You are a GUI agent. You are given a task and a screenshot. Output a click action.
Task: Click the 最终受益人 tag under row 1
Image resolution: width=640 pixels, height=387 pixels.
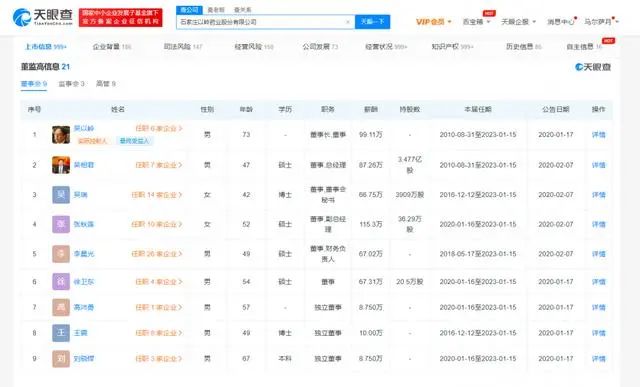pos(134,141)
